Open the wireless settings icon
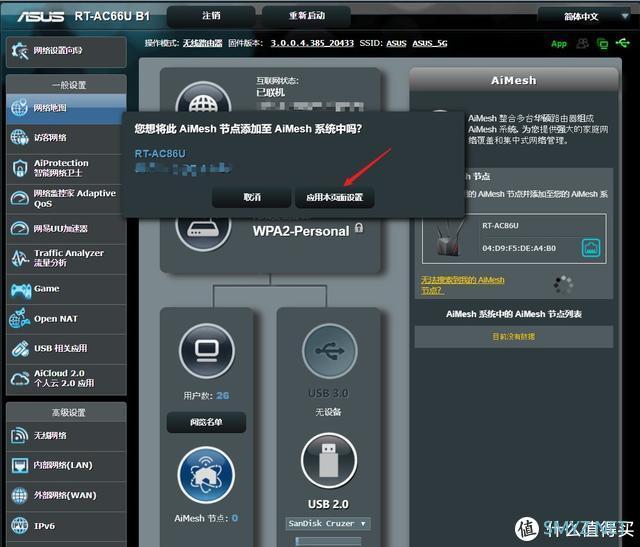Screen dimensions: 640x547 (x=19, y=436)
